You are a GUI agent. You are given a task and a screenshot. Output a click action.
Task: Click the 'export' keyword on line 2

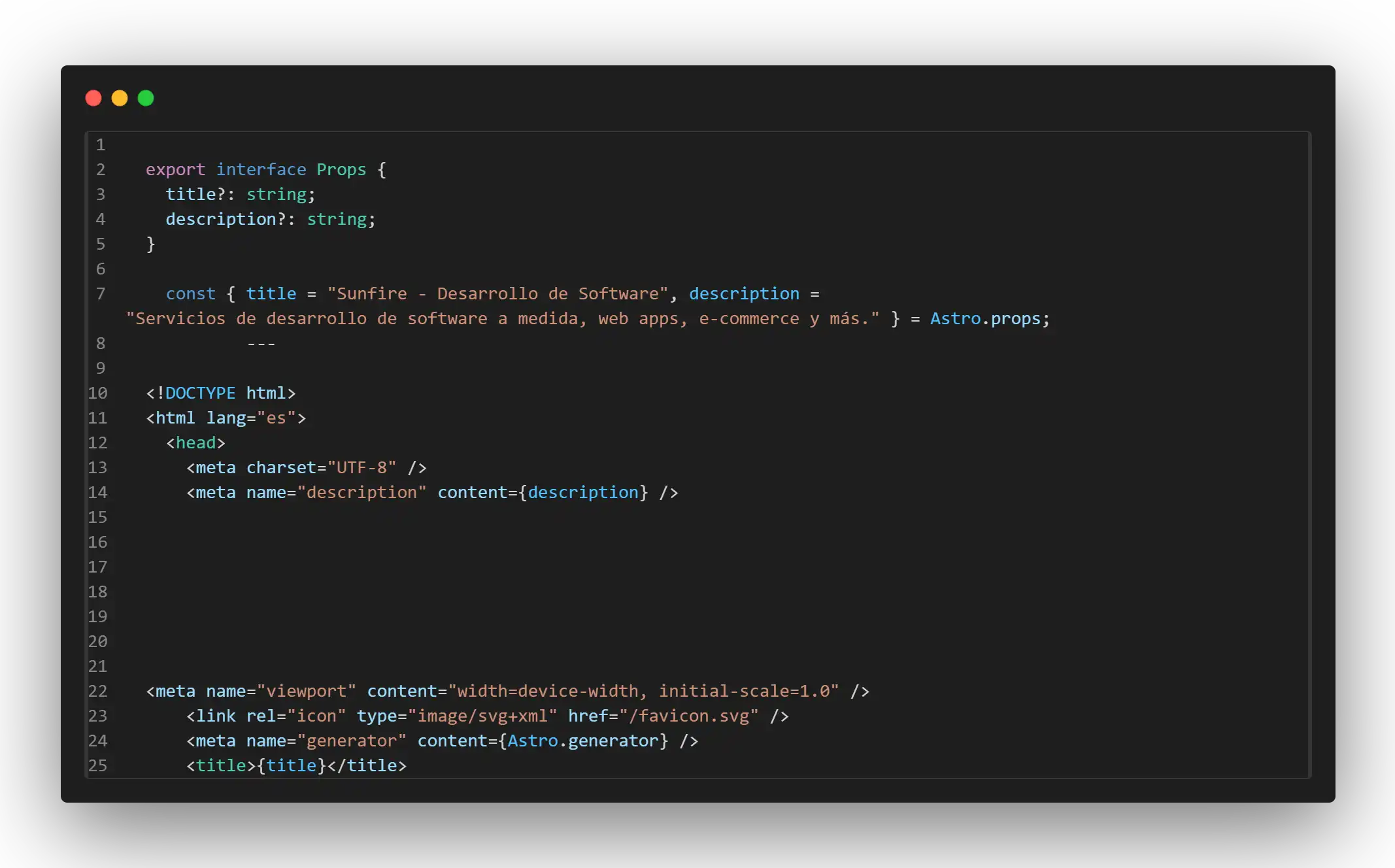175,169
